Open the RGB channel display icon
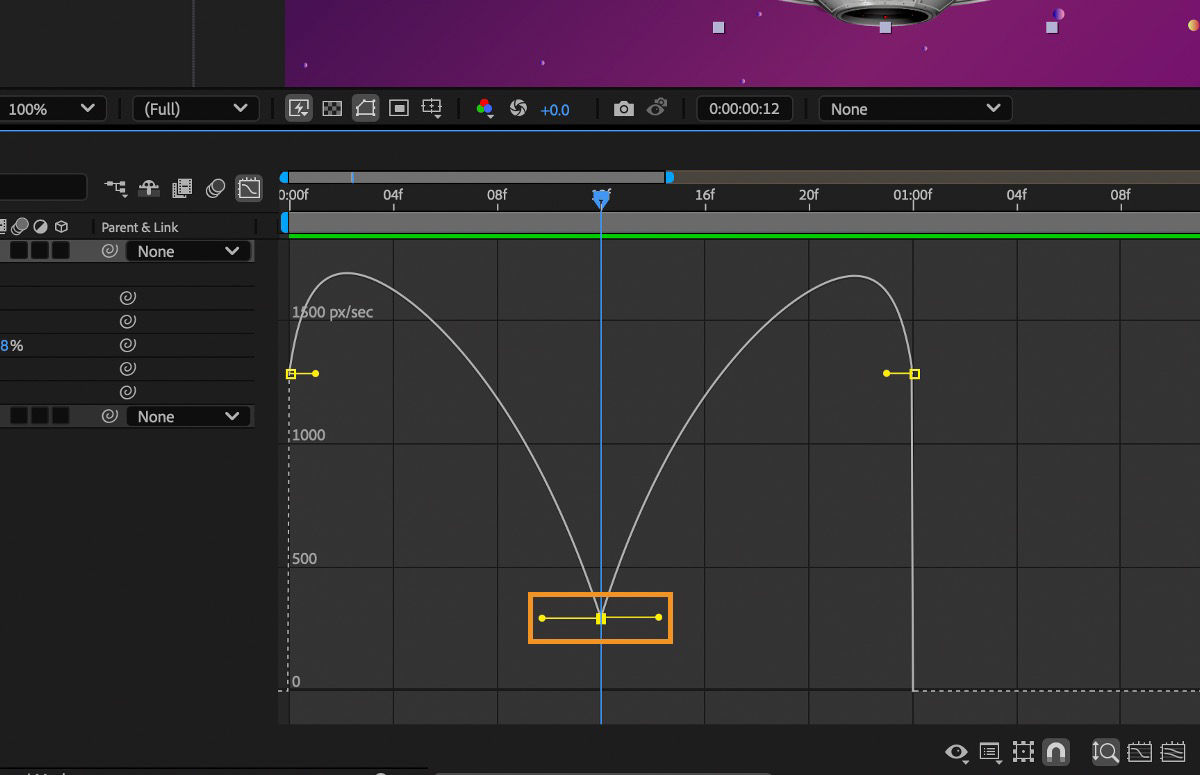 (485, 109)
